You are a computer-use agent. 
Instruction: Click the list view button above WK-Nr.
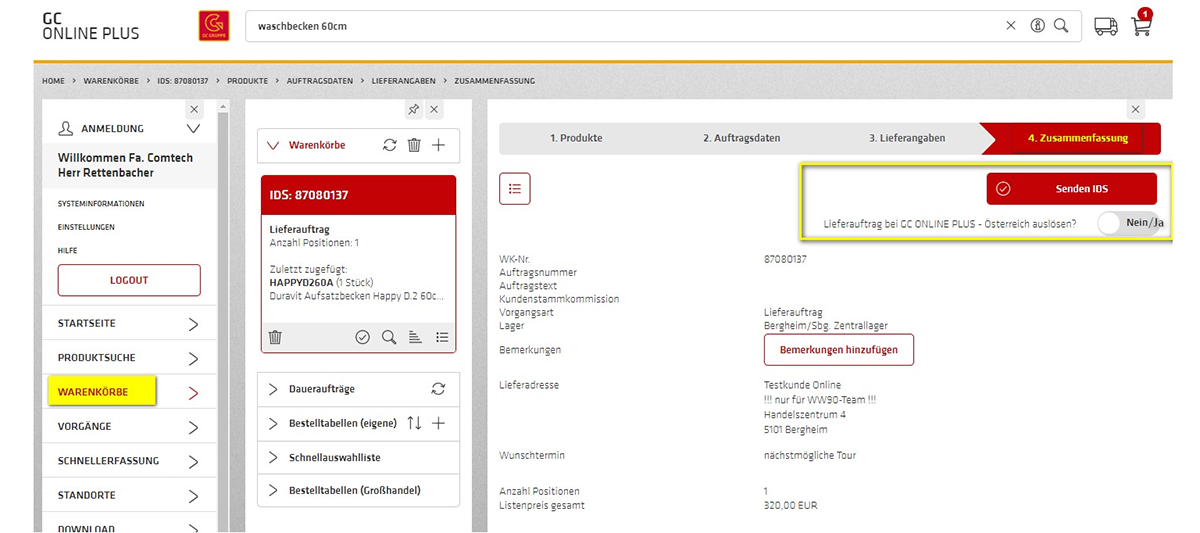tap(514, 188)
